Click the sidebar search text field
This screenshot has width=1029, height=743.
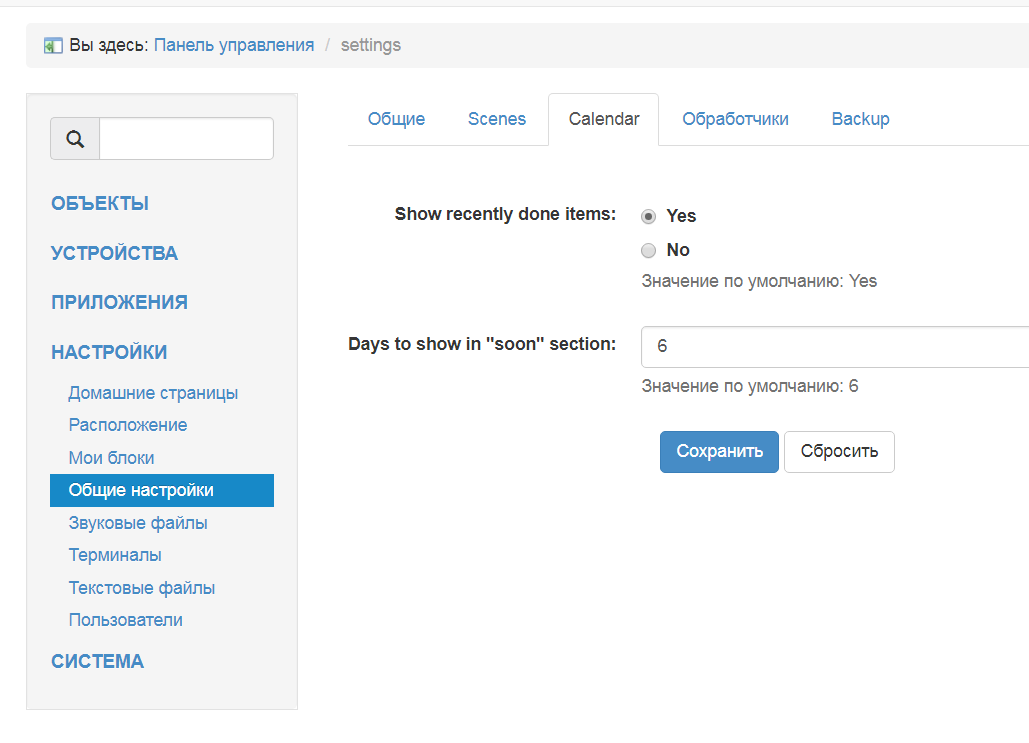point(186,139)
